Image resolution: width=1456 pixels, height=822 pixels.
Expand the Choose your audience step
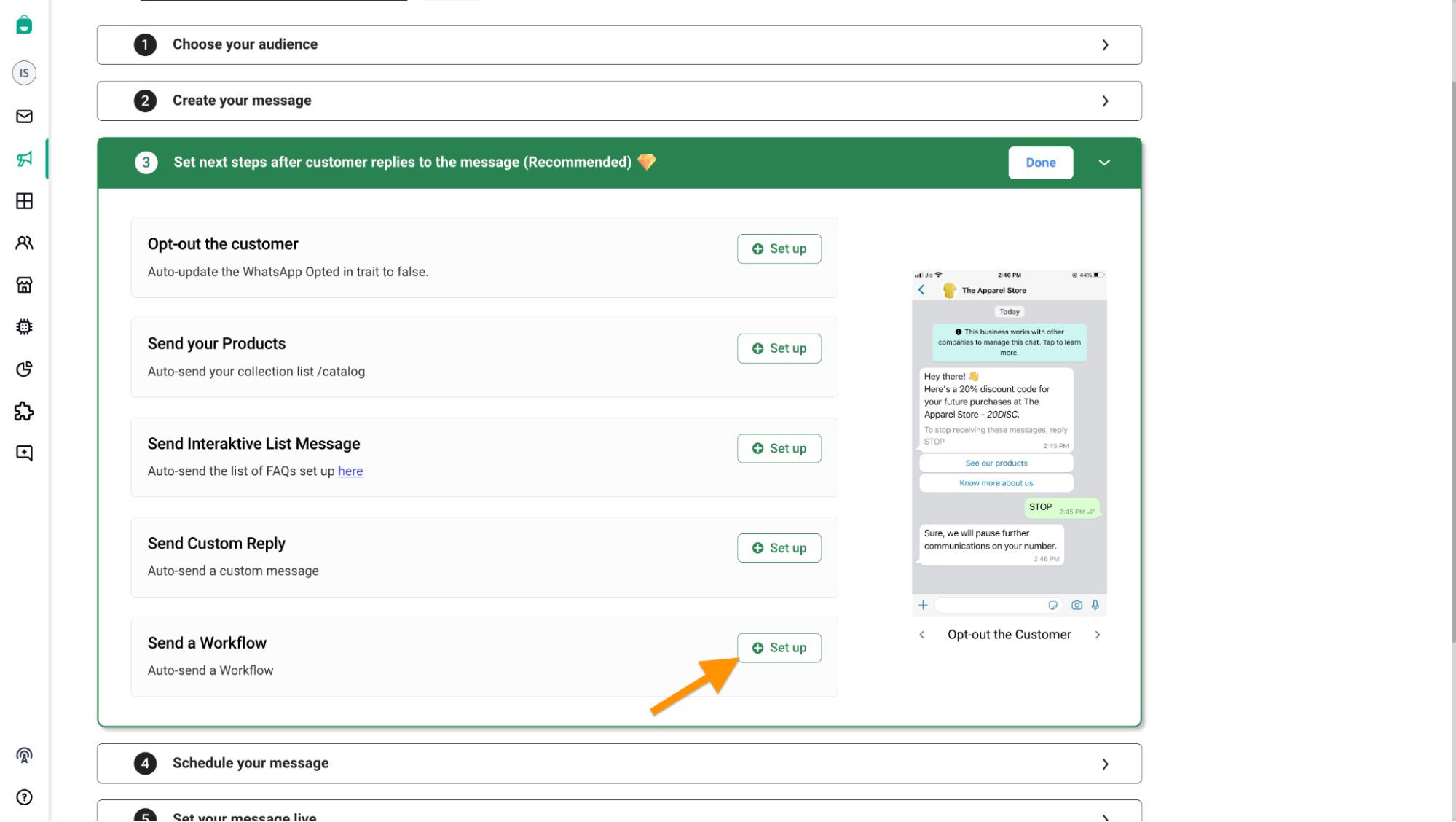[1105, 44]
